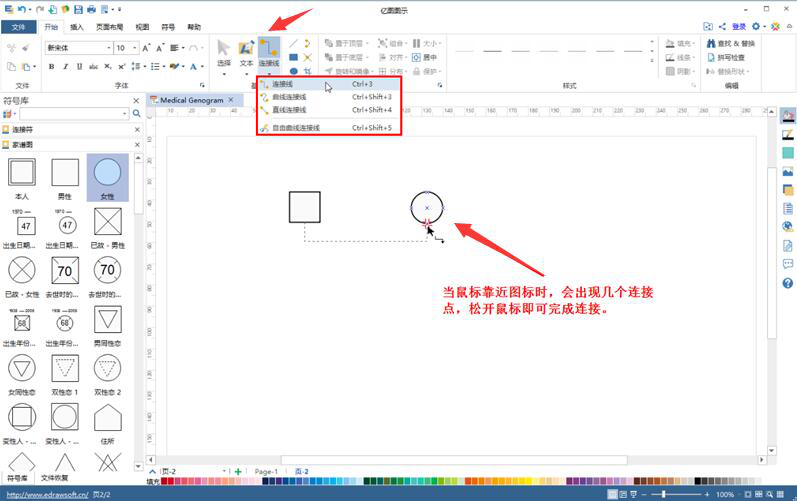The height and width of the screenshot is (501, 797).
Task: Decrease font size with smaller A icon
Action: [x=160, y=48]
